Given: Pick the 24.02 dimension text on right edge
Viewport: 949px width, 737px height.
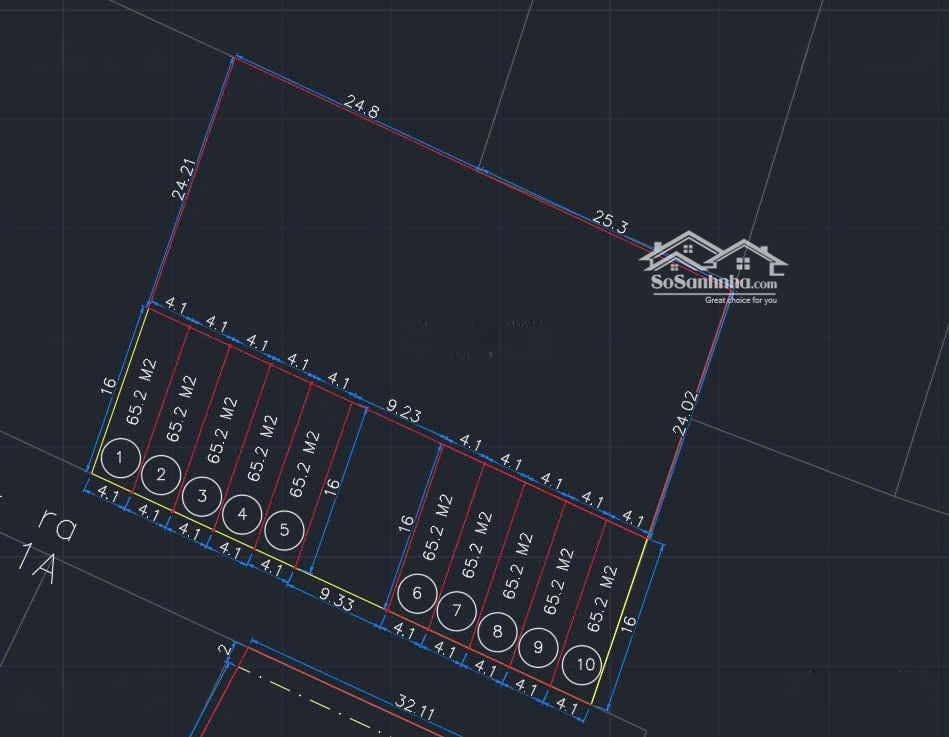Looking at the screenshot, I should tap(685, 413).
